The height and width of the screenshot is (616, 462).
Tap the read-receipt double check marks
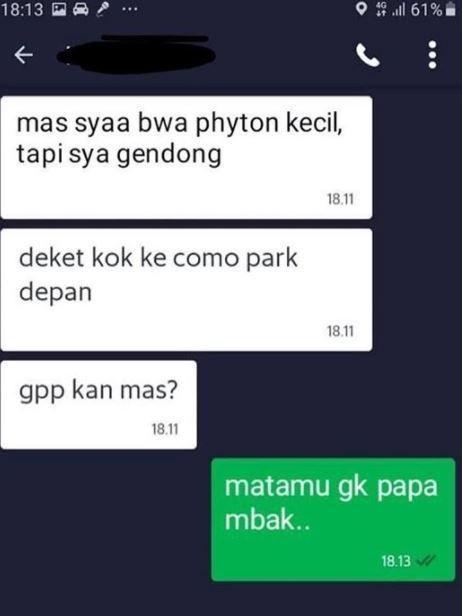point(425,561)
